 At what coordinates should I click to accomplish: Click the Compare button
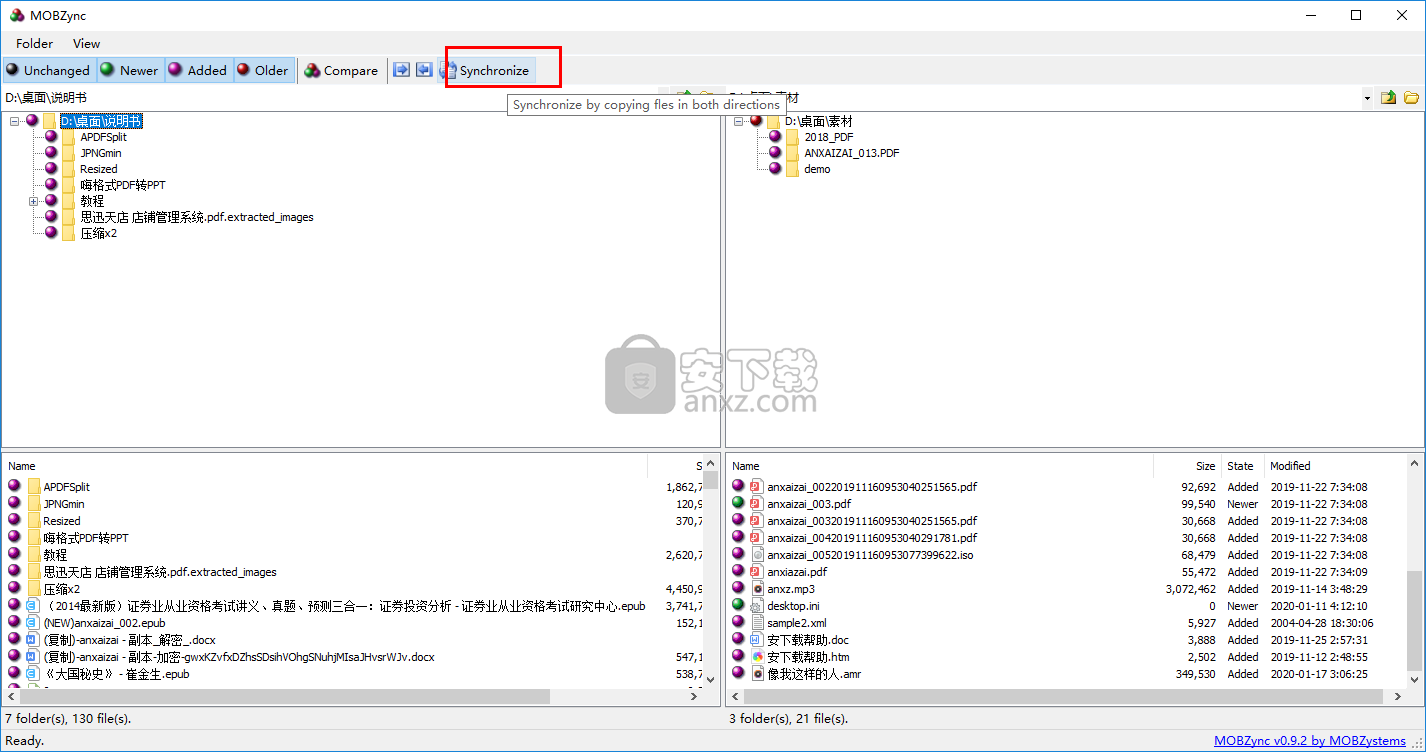tap(342, 70)
